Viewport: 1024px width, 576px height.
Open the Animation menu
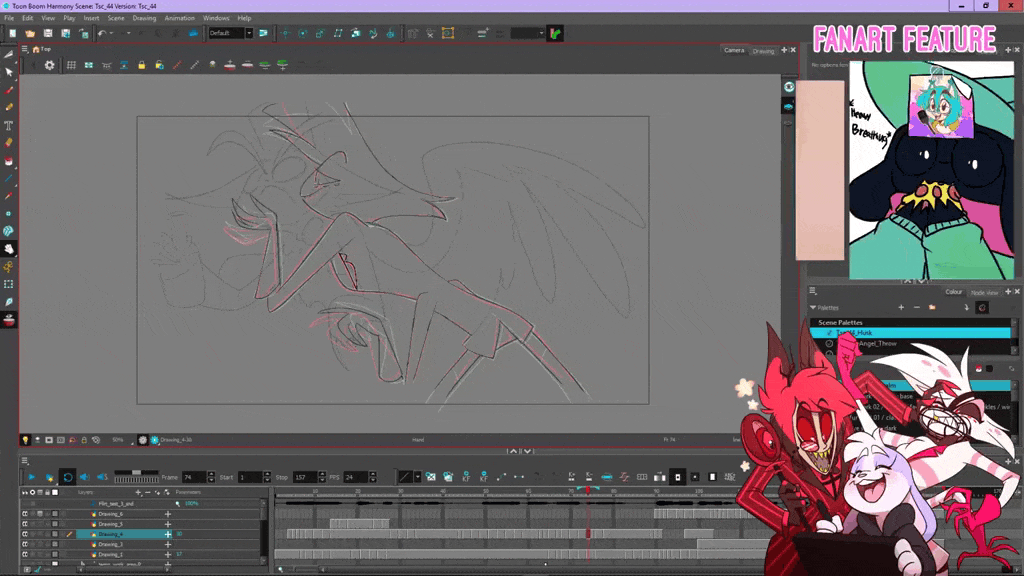[180, 18]
